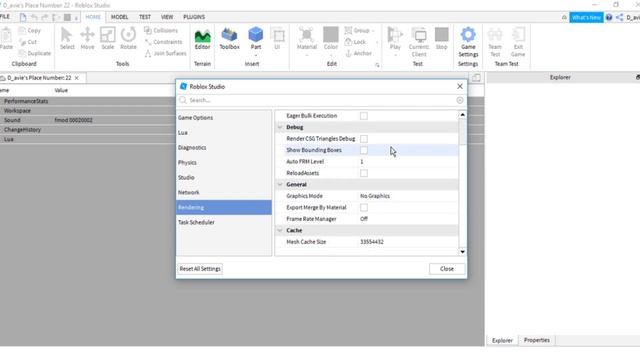Image resolution: width=640 pixels, height=360 pixels.
Task: Open the help question mark icon
Action: pyautogui.click(x=609, y=17)
